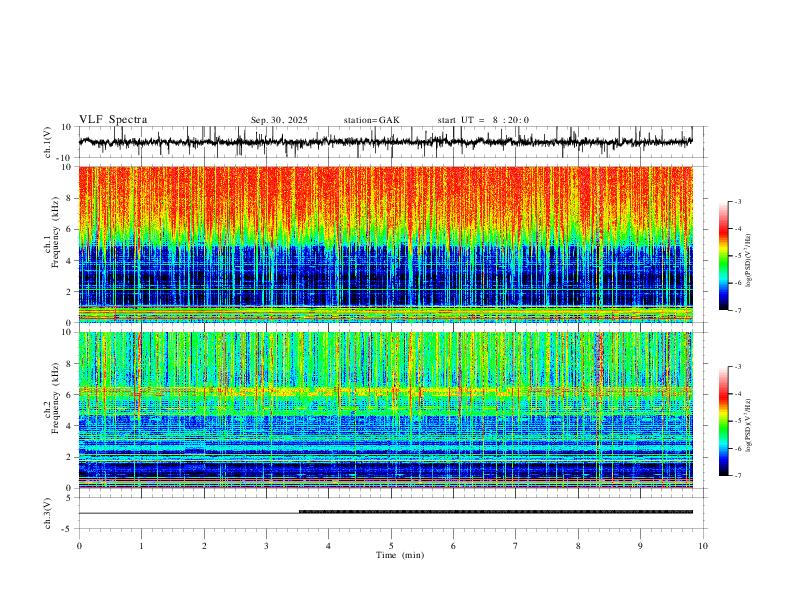Click the 'start UT = 8 : 20: 0' label

coord(483,120)
